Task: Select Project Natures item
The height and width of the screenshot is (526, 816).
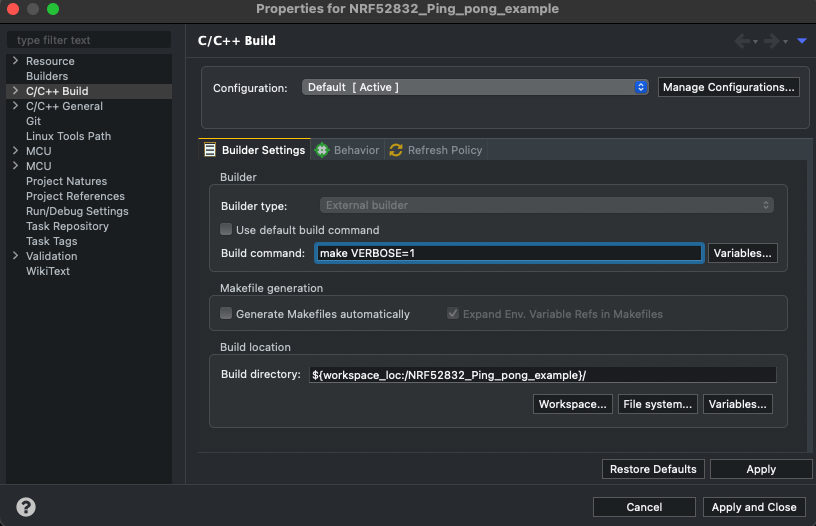Action: point(67,181)
